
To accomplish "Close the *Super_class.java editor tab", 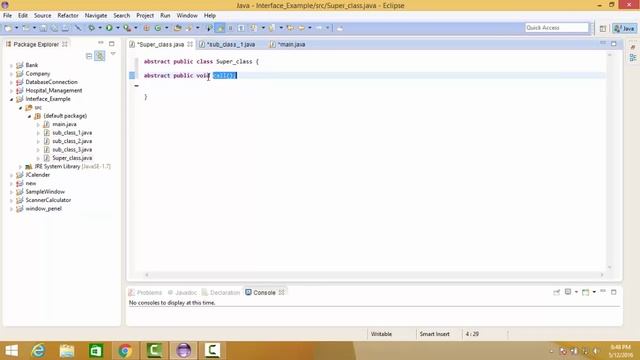I will [x=190, y=44].
